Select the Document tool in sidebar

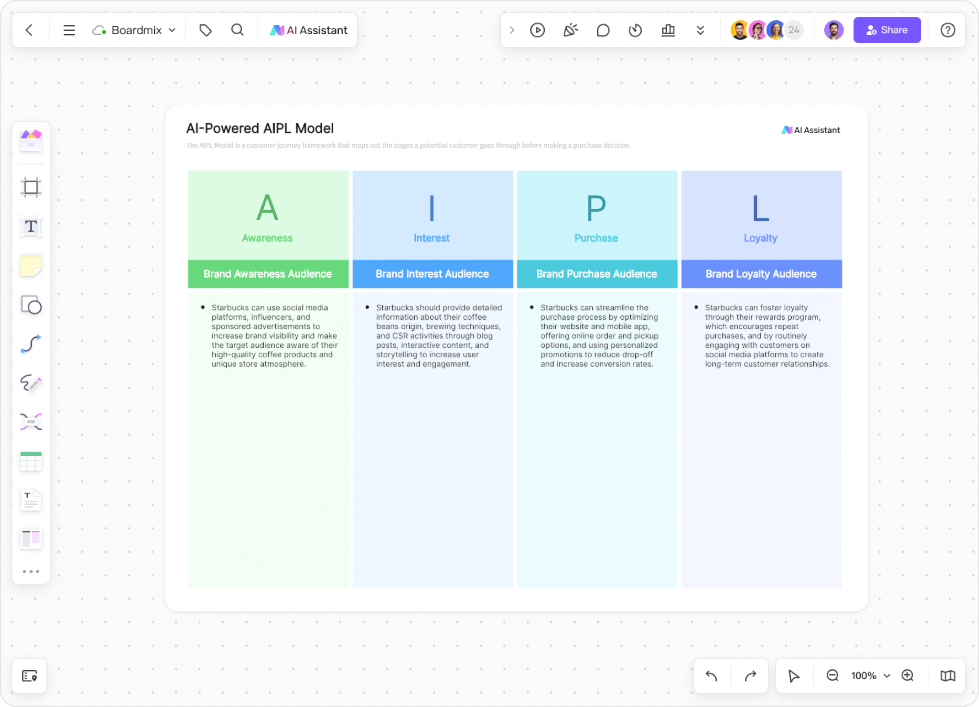point(31,500)
